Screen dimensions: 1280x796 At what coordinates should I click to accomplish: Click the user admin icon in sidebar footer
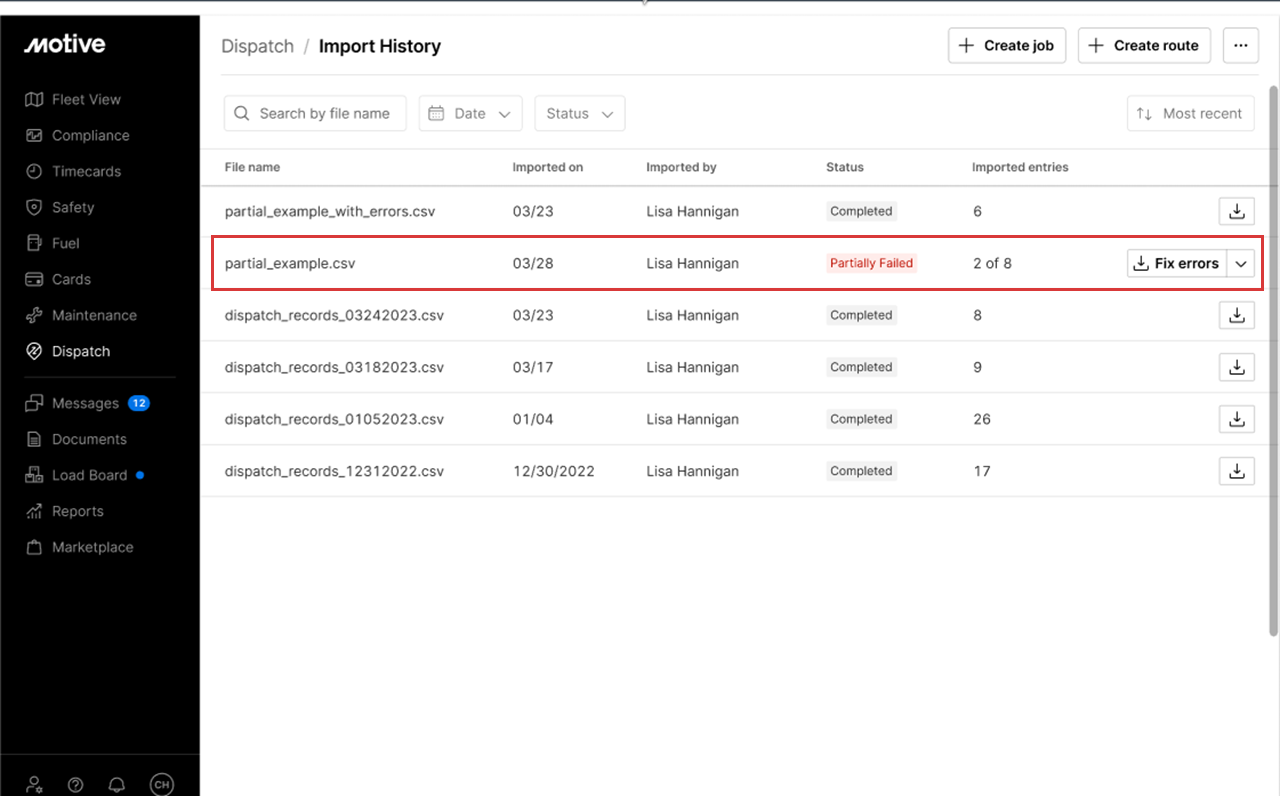pos(35,785)
